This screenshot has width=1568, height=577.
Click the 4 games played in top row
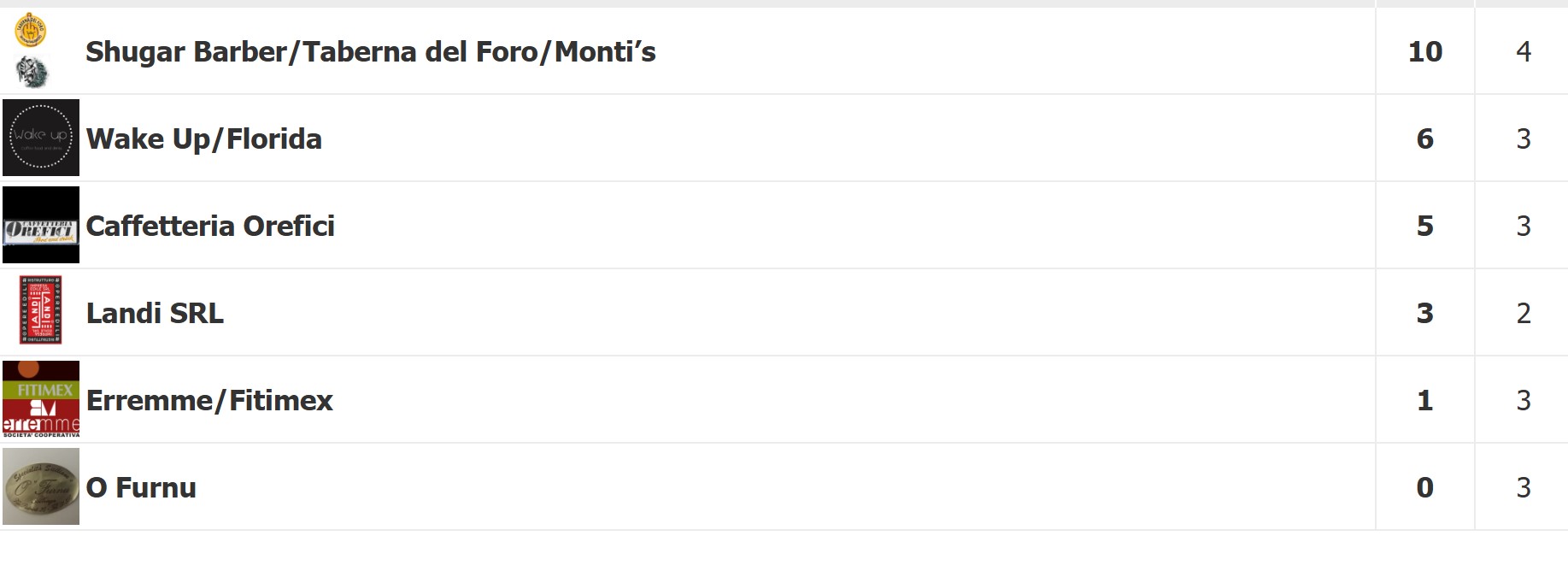(x=1523, y=52)
